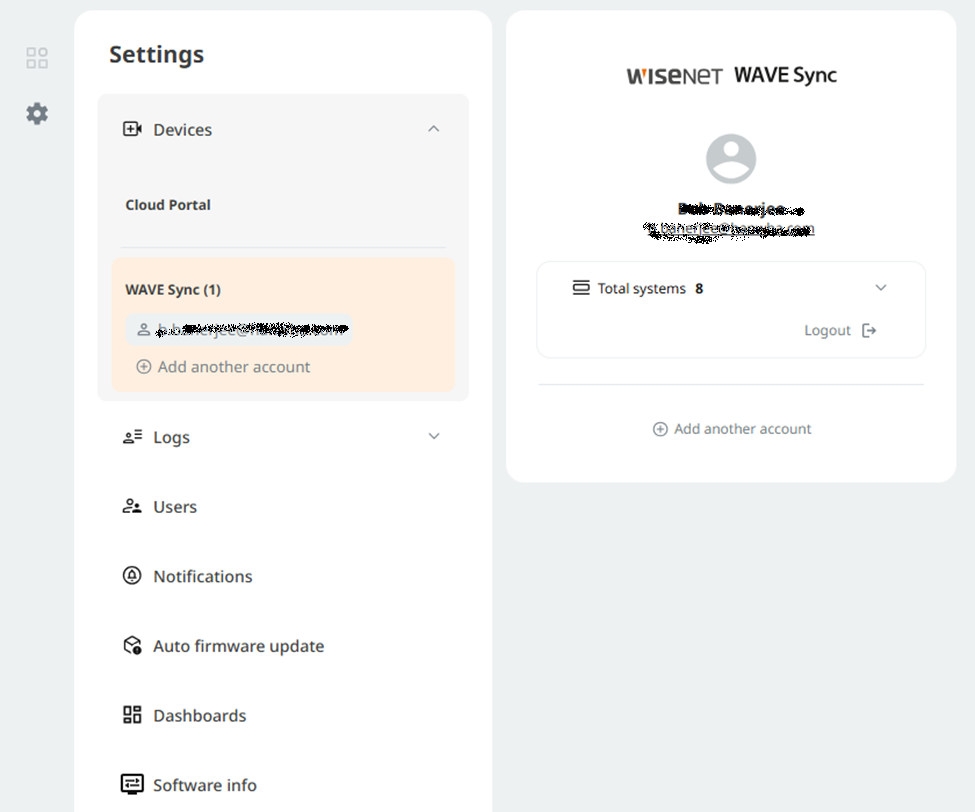Image resolution: width=975 pixels, height=812 pixels.
Task: Click the Dashboards layout icon
Action: click(132, 715)
